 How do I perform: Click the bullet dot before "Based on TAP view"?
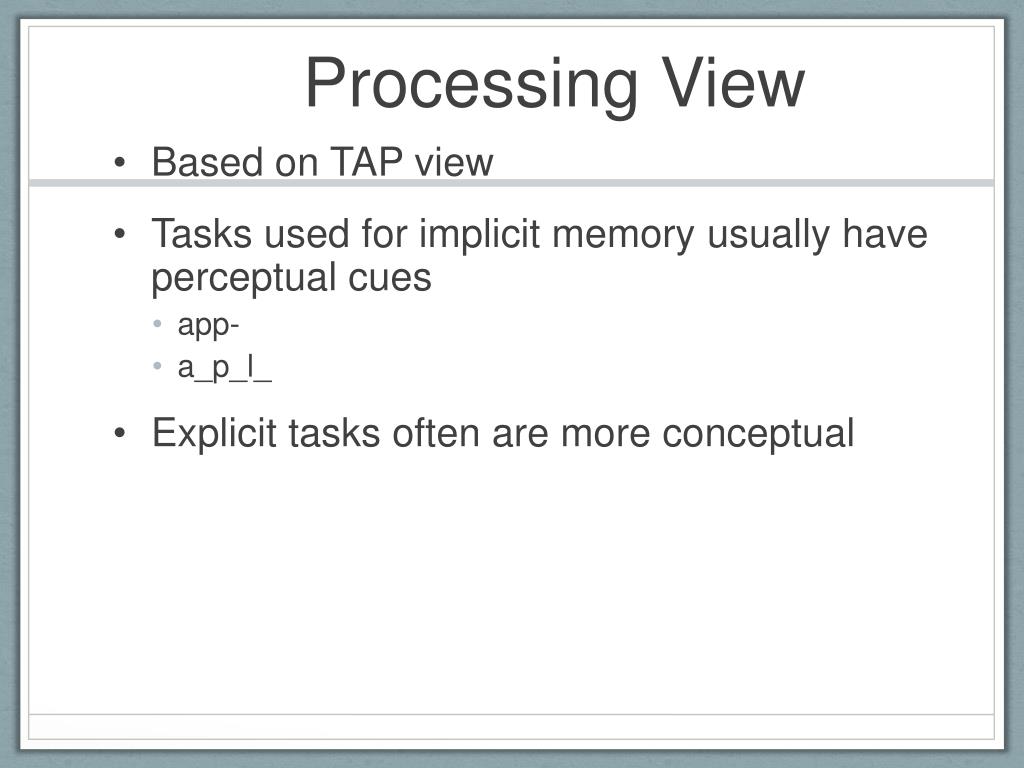[x=119, y=162]
